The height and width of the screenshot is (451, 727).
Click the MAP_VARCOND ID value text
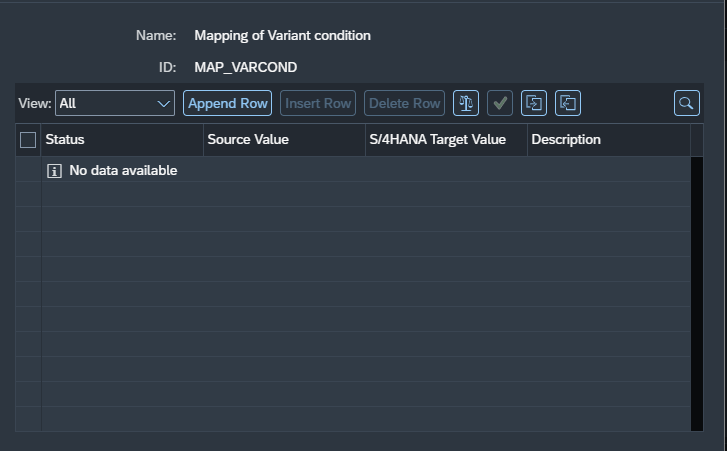click(246, 67)
